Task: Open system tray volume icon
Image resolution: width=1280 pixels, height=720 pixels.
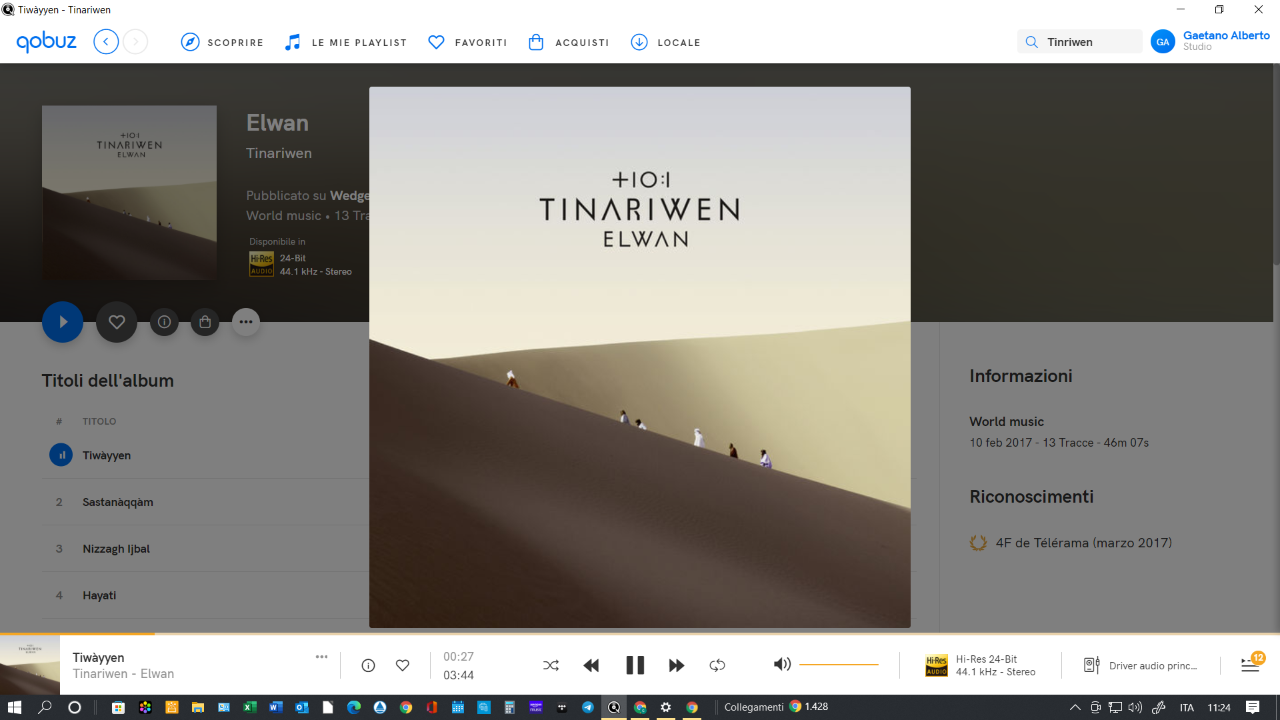Action: 1134,707
